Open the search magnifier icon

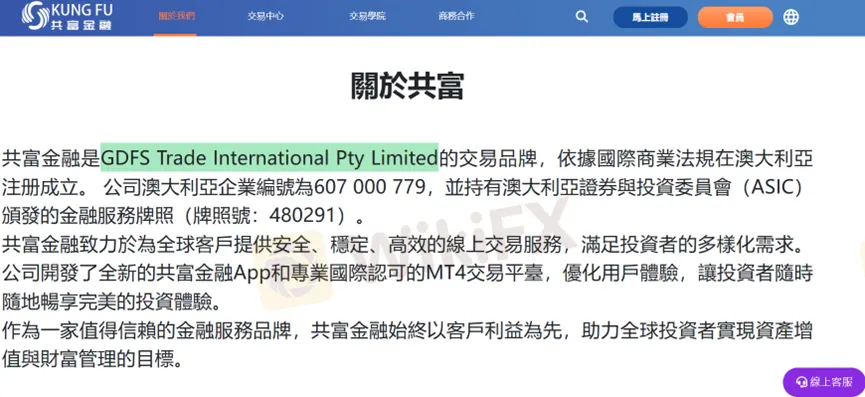click(581, 17)
